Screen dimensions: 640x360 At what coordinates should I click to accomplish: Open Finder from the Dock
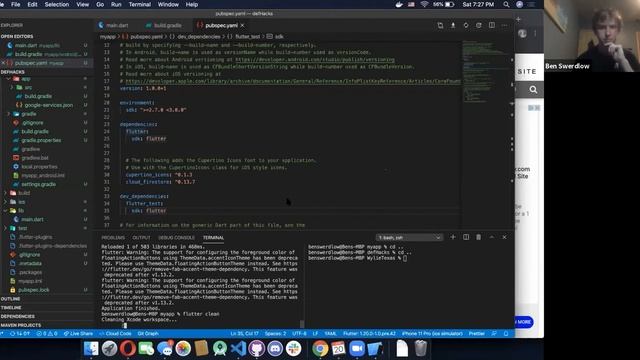coord(91,349)
